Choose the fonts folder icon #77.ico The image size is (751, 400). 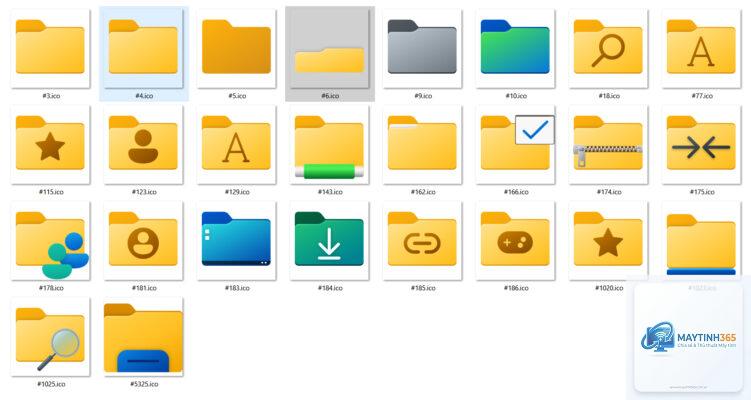(701, 48)
